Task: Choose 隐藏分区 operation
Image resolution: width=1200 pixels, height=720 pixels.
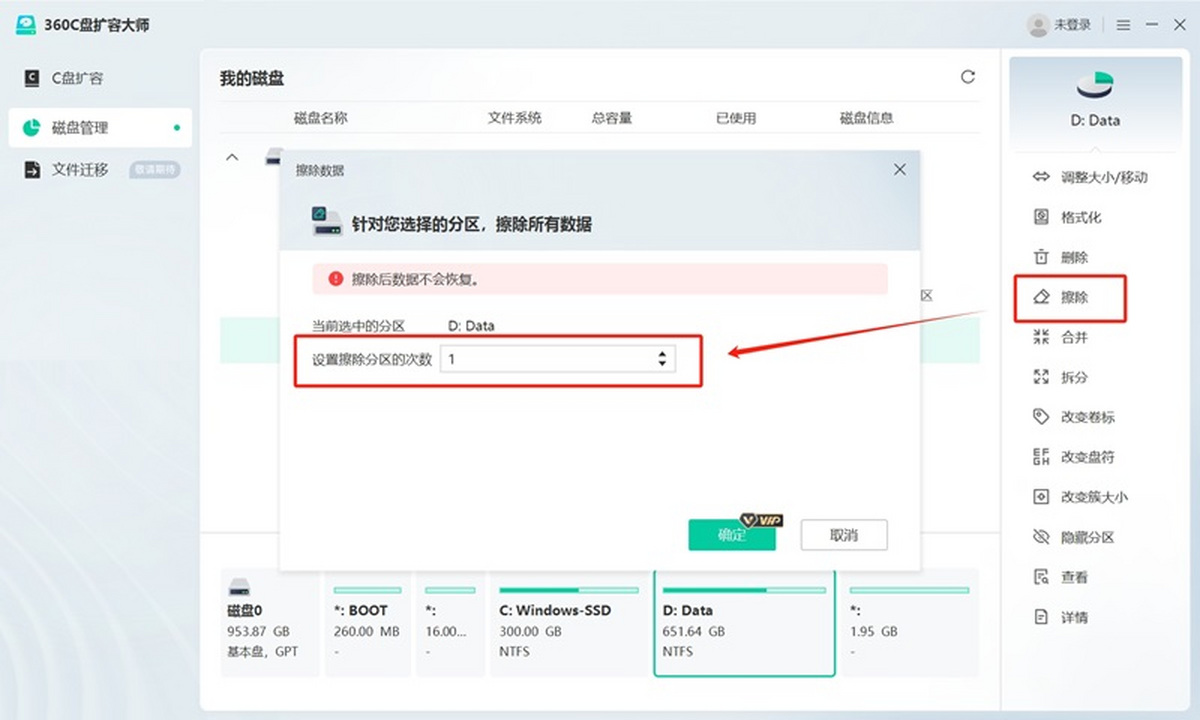Action: tap(1074, 537)
